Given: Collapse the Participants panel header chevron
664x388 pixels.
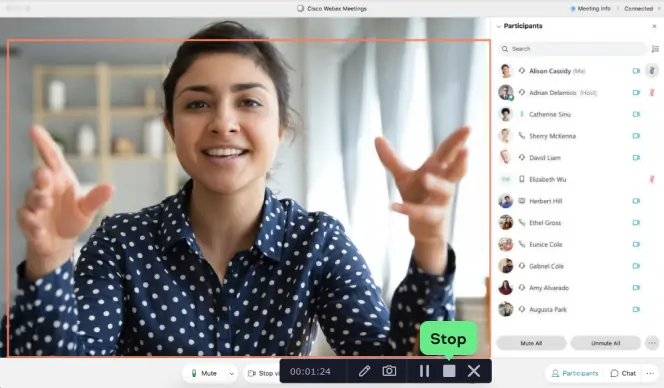Looking at the screenshot, I should pyautogui.click(x=498, y=26).
